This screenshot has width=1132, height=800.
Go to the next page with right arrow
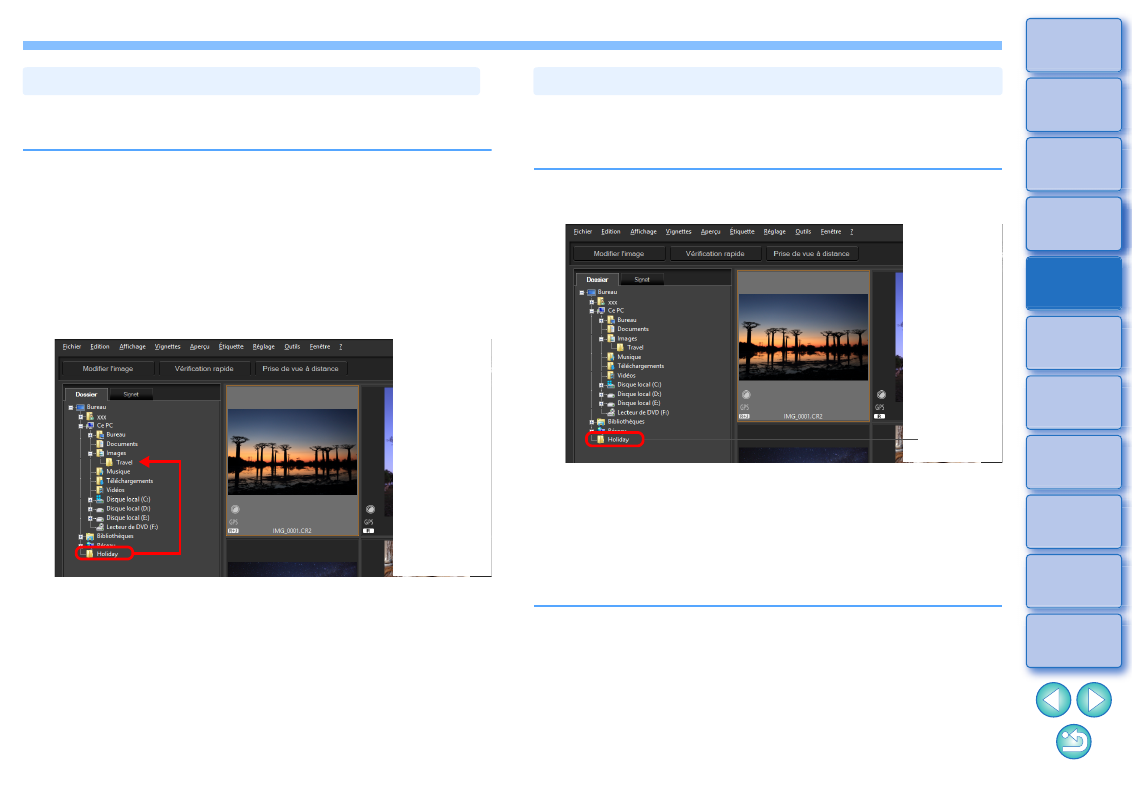pyautogui.click(x=1094, y=700)
